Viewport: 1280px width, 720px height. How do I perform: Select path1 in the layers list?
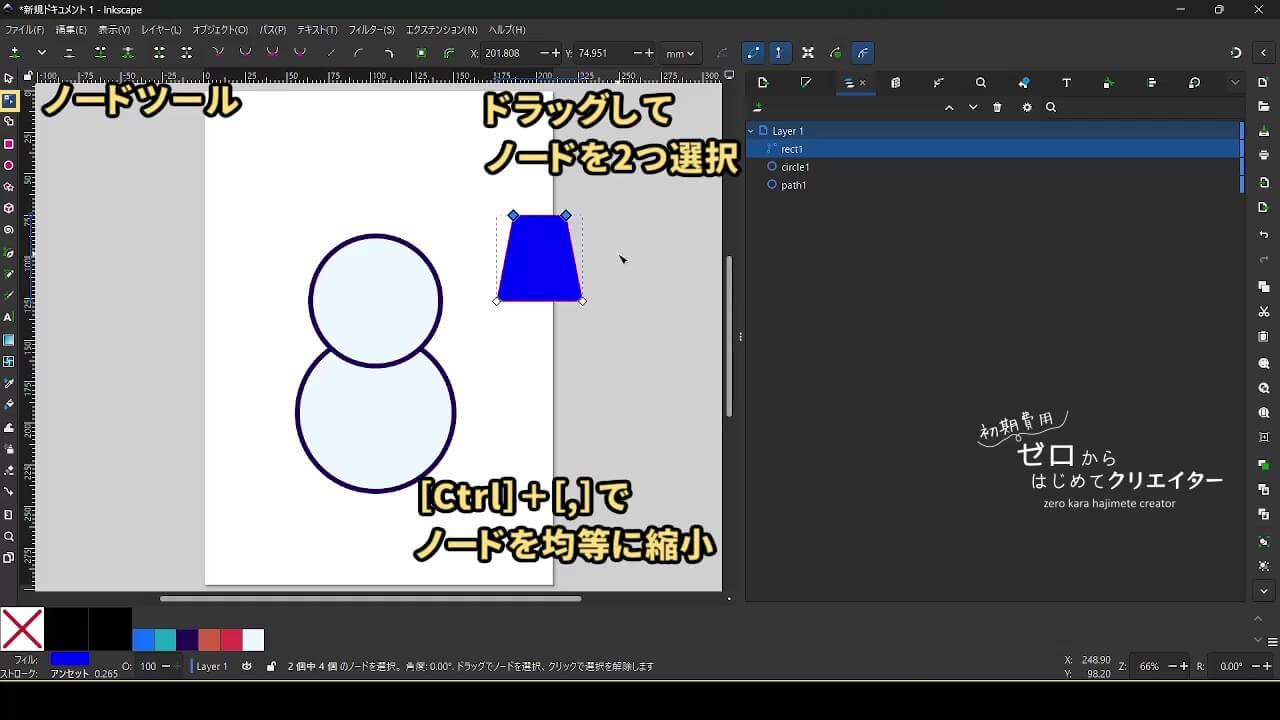point(793,185)
